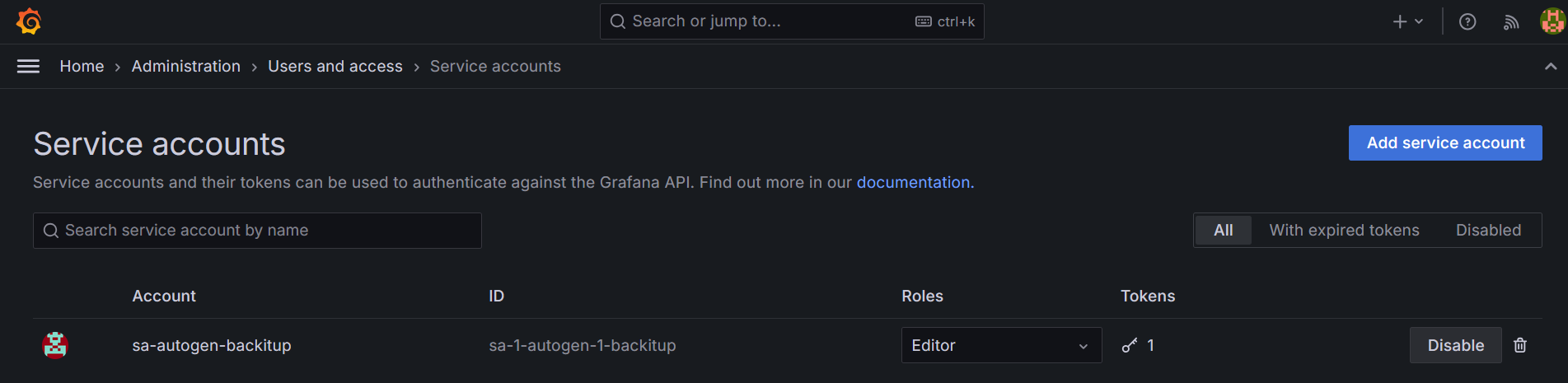Open the plus new-item menu

(x=1407, y=21)
